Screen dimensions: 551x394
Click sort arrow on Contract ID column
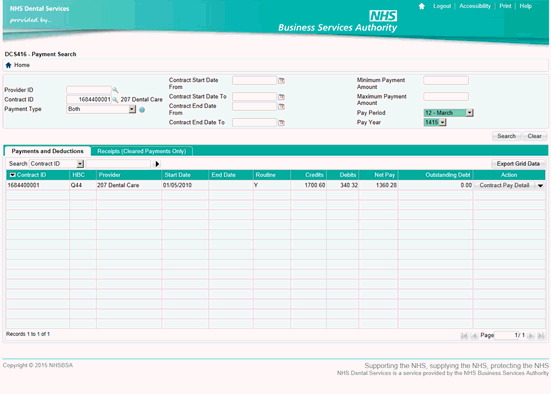point(12,175)
